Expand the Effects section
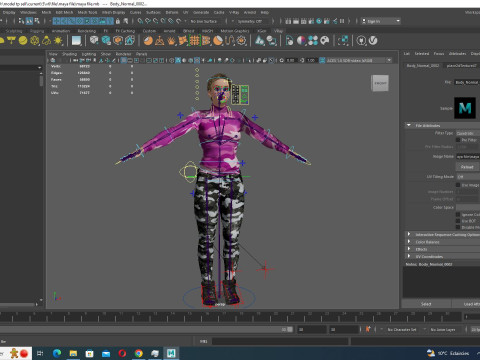 click(443, 249)
